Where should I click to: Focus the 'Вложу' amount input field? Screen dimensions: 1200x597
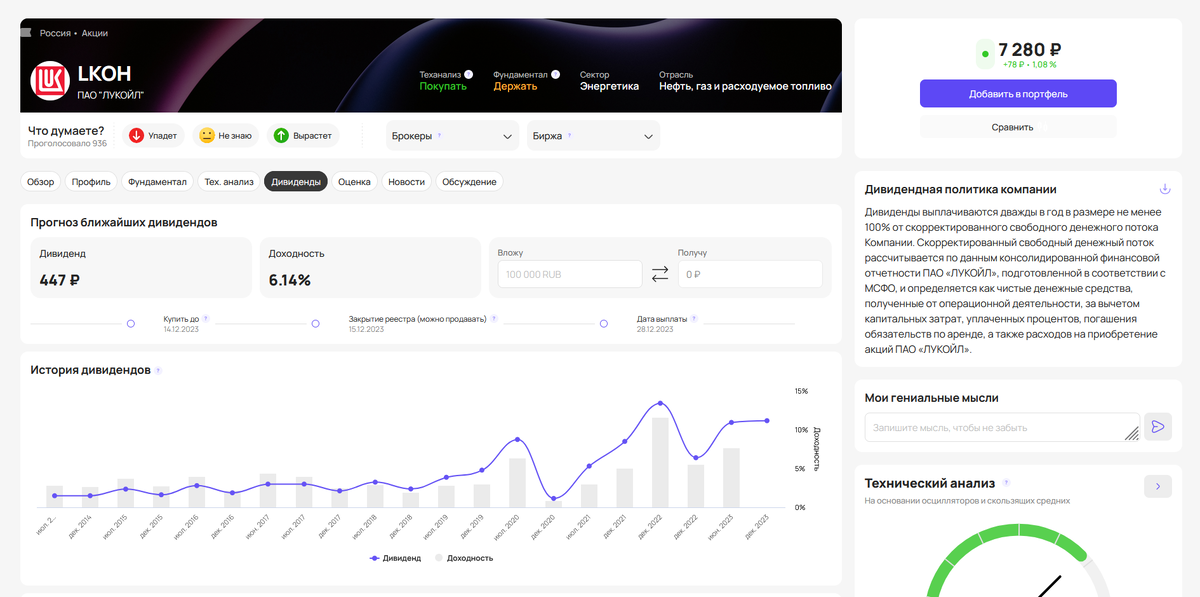pos(570,274)
